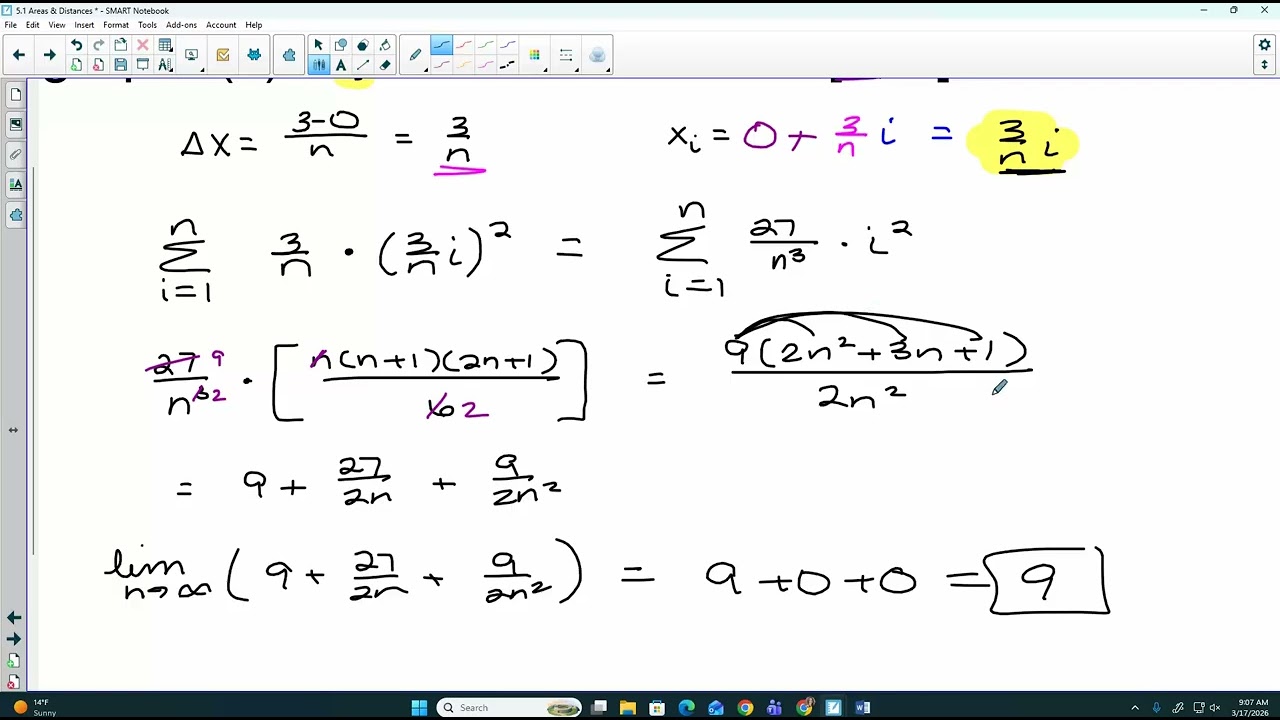
Task: Open the Account menu
Action: tap(221, 25)
